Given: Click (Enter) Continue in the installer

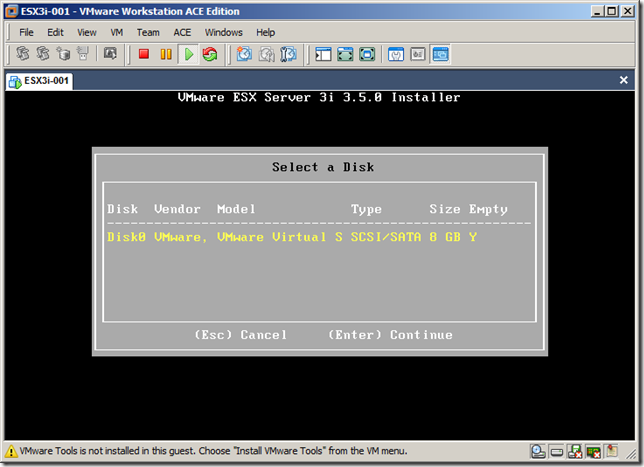Looking at the screenshot, I should (x=390, y=335).
